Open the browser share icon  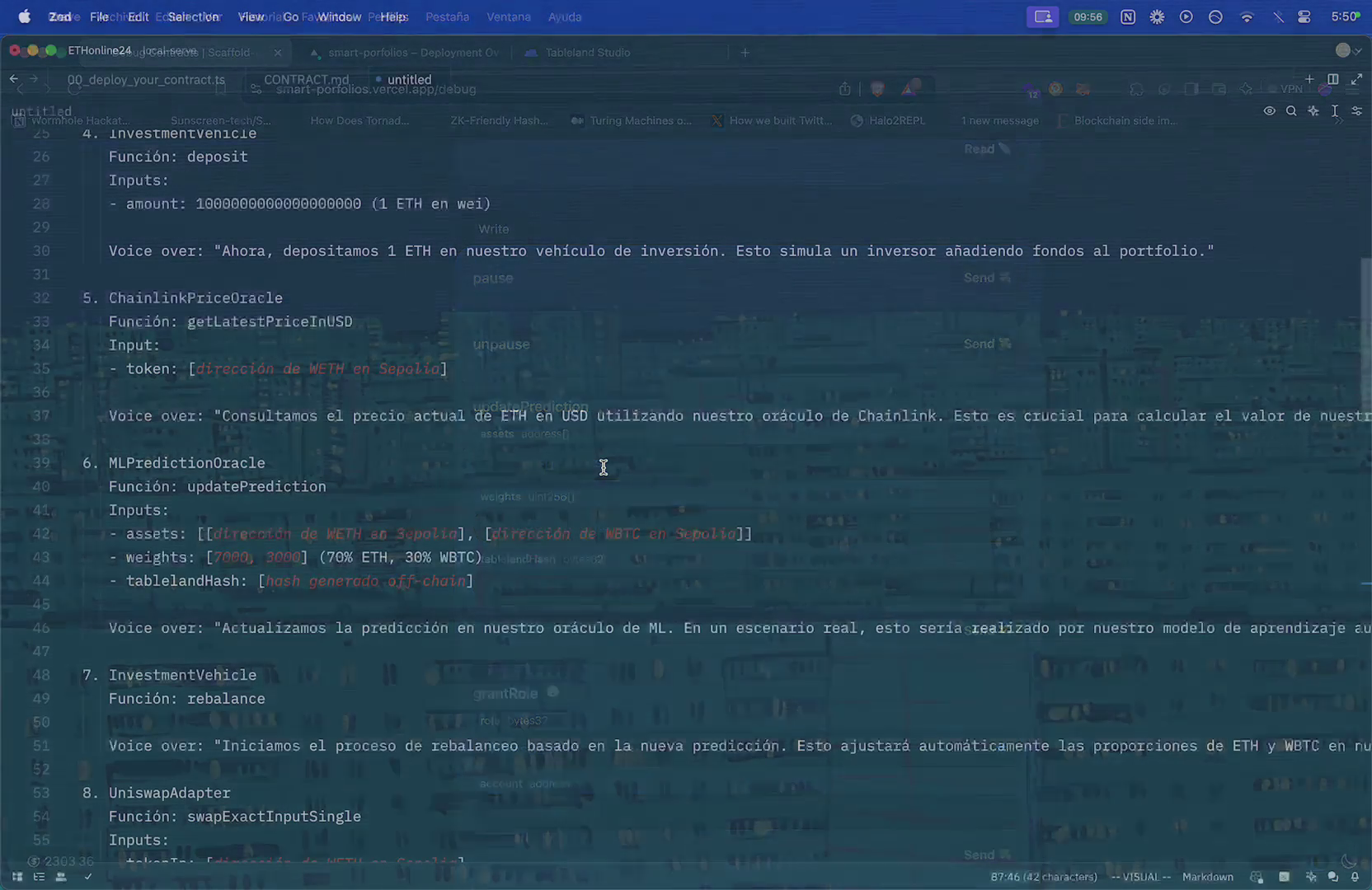pyautogui.click(x=845, y=89)
